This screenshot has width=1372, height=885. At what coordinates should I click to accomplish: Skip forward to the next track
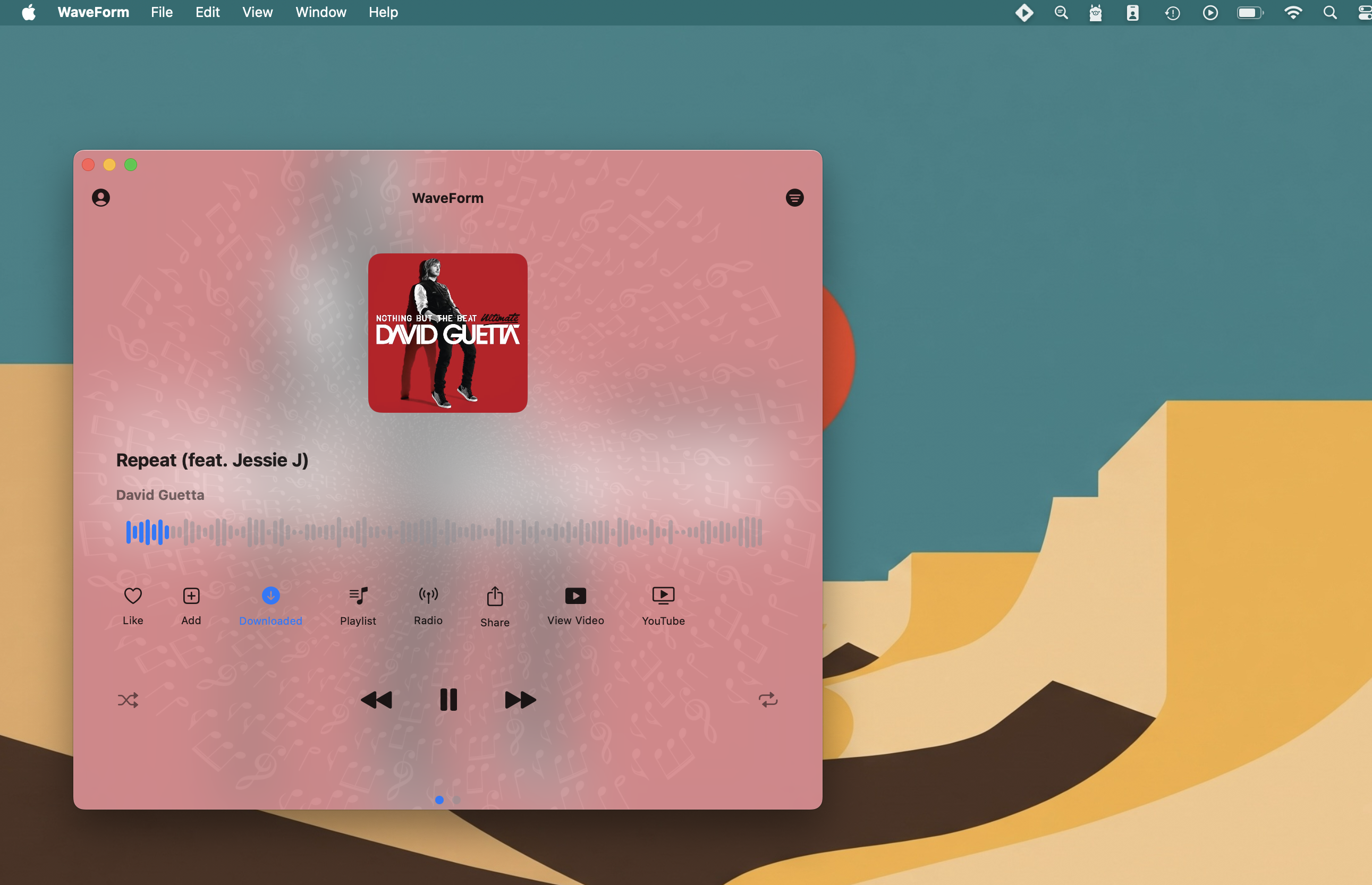coord(520,700)
